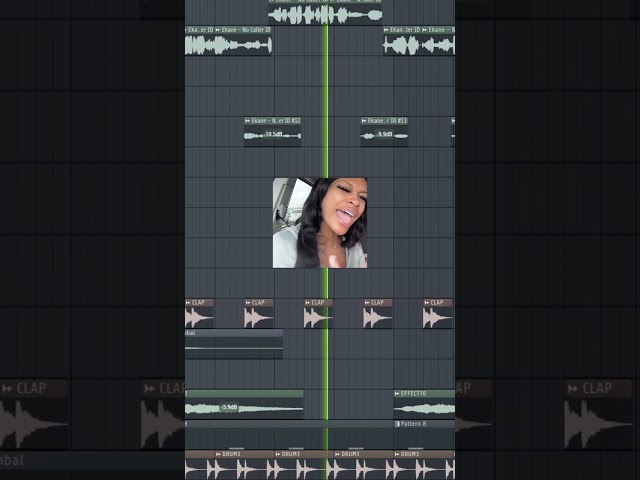The width and height of the screenshot is (640, 480).
Task: Click the clip menu arrow of 'Ekane - N..er ID #12'
Action: pos(247,121)
